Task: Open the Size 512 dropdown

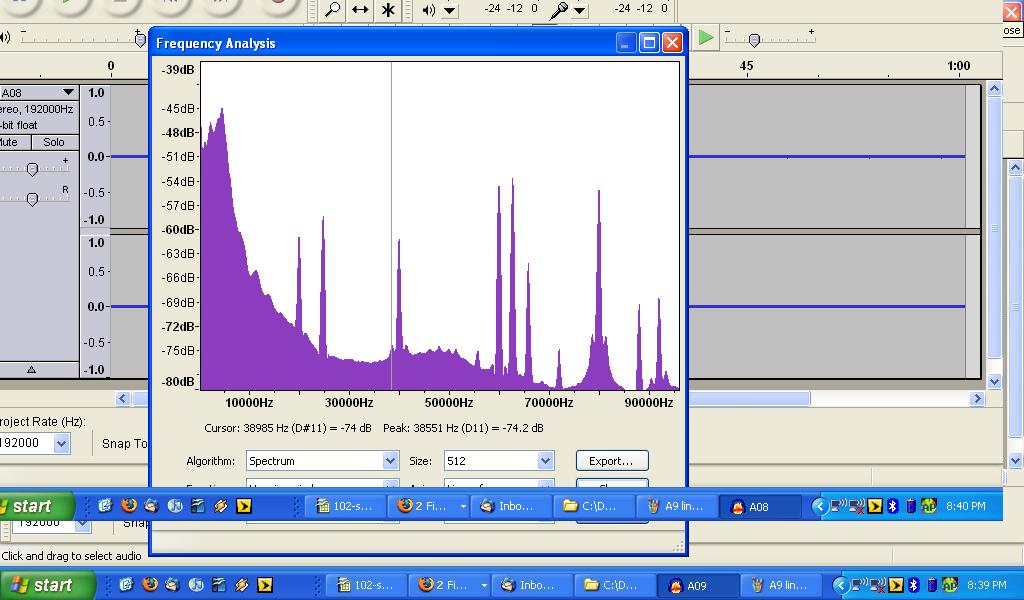Action: coord(545,461)
